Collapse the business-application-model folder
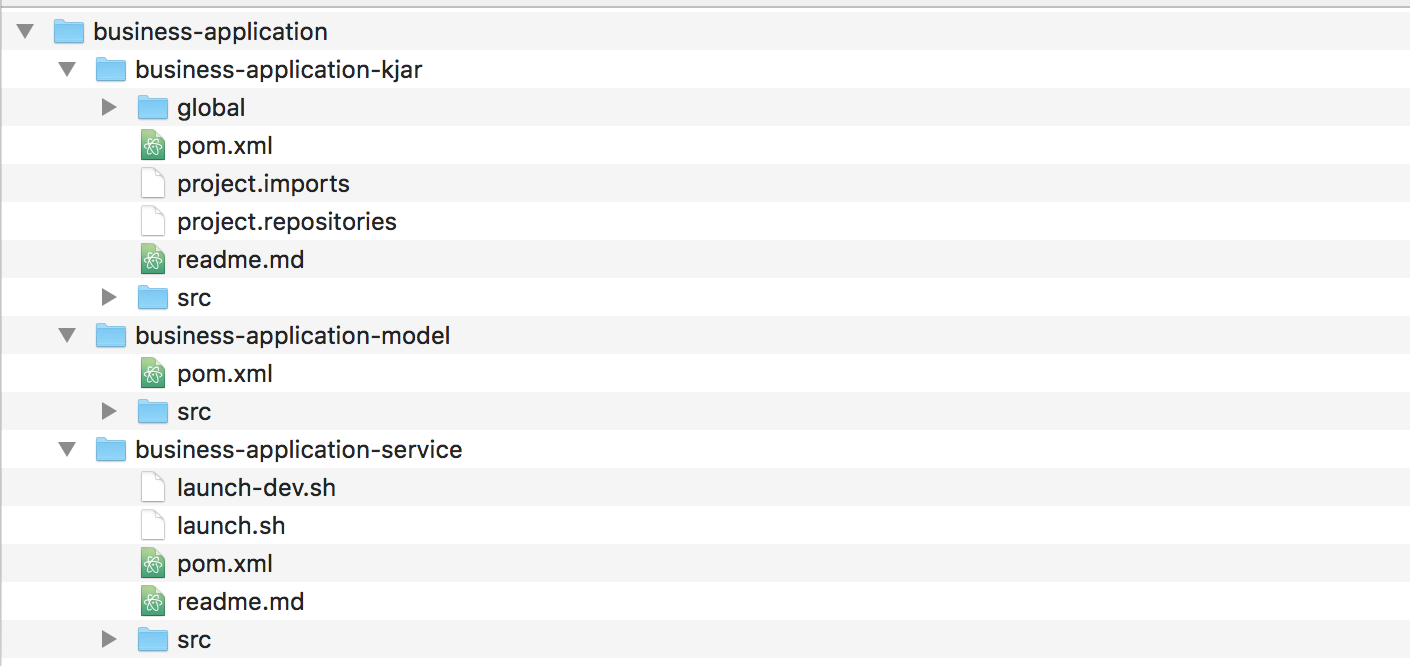 68,336
